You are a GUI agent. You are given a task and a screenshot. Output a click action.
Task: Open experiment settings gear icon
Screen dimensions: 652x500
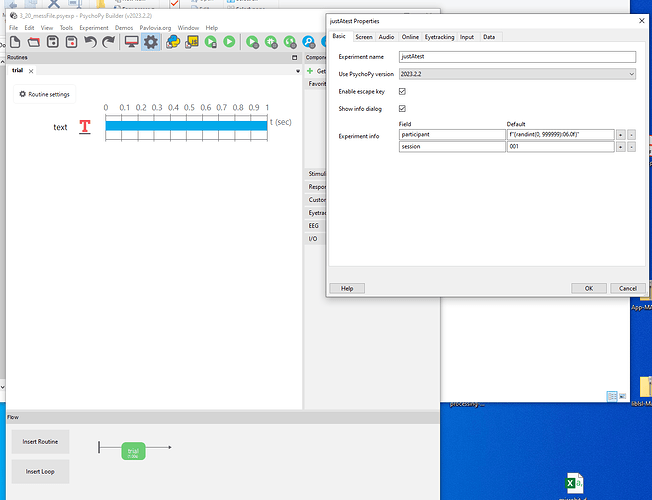(151, 42)
